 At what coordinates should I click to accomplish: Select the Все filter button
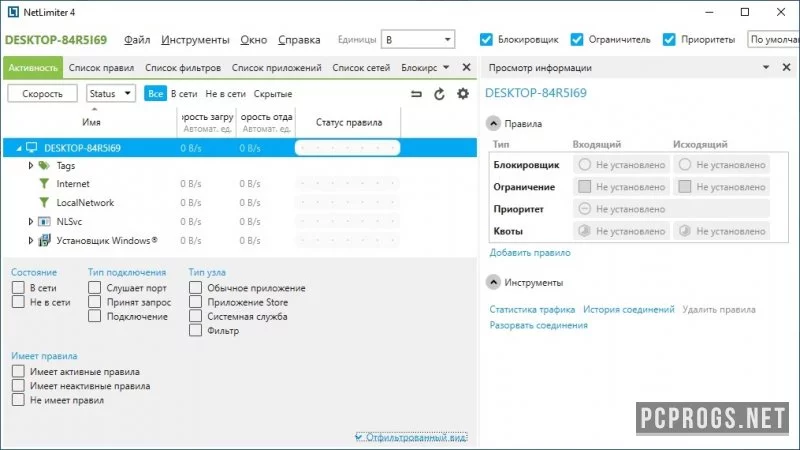(x=156, y=93)
